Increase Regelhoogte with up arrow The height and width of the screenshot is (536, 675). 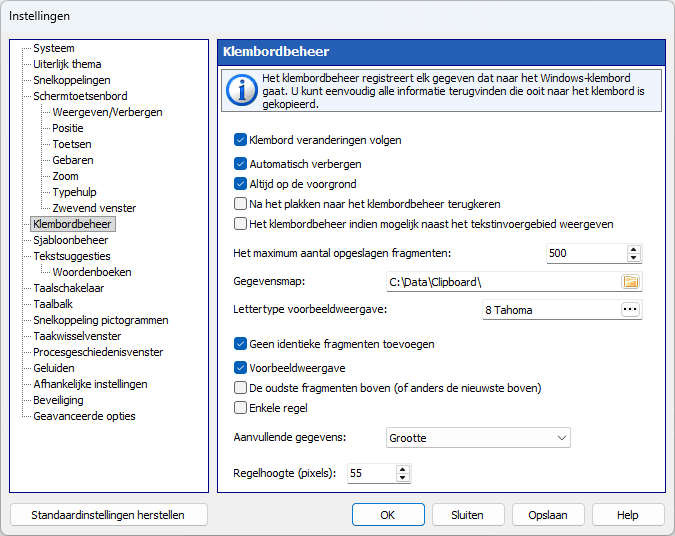tap(402, 469)
